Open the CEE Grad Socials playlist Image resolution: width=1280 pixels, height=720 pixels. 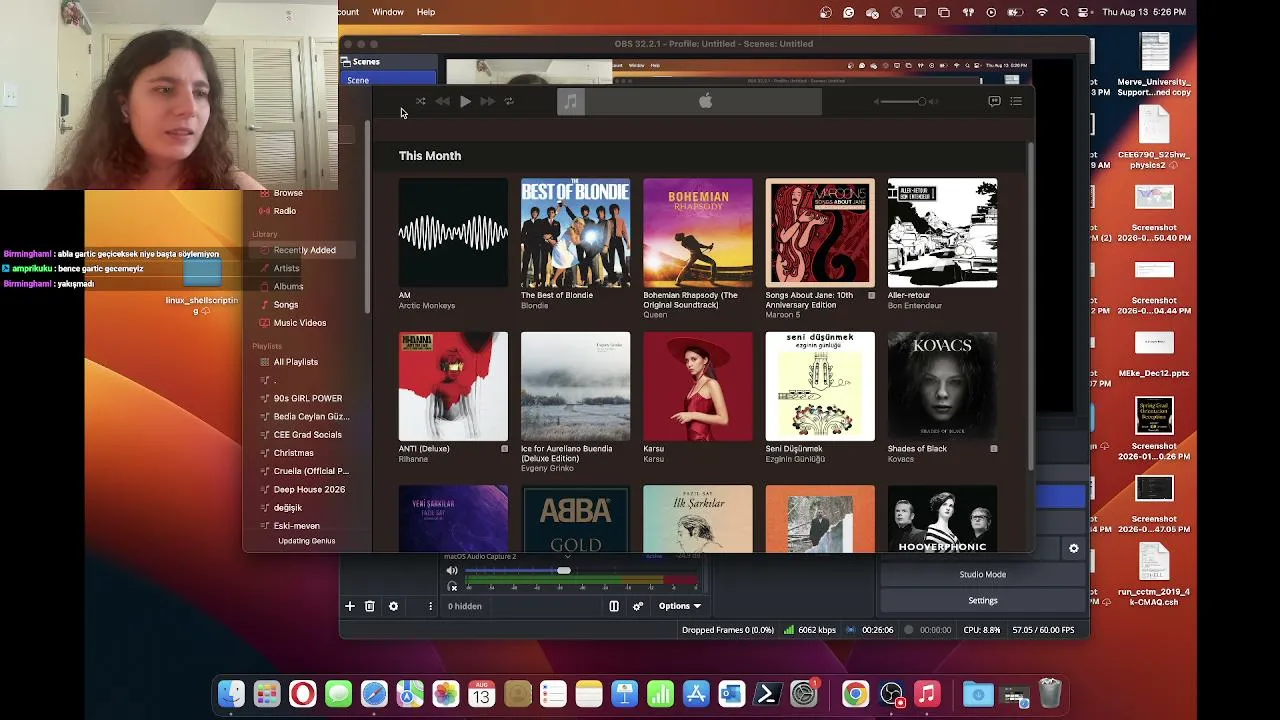click(308, 435)
